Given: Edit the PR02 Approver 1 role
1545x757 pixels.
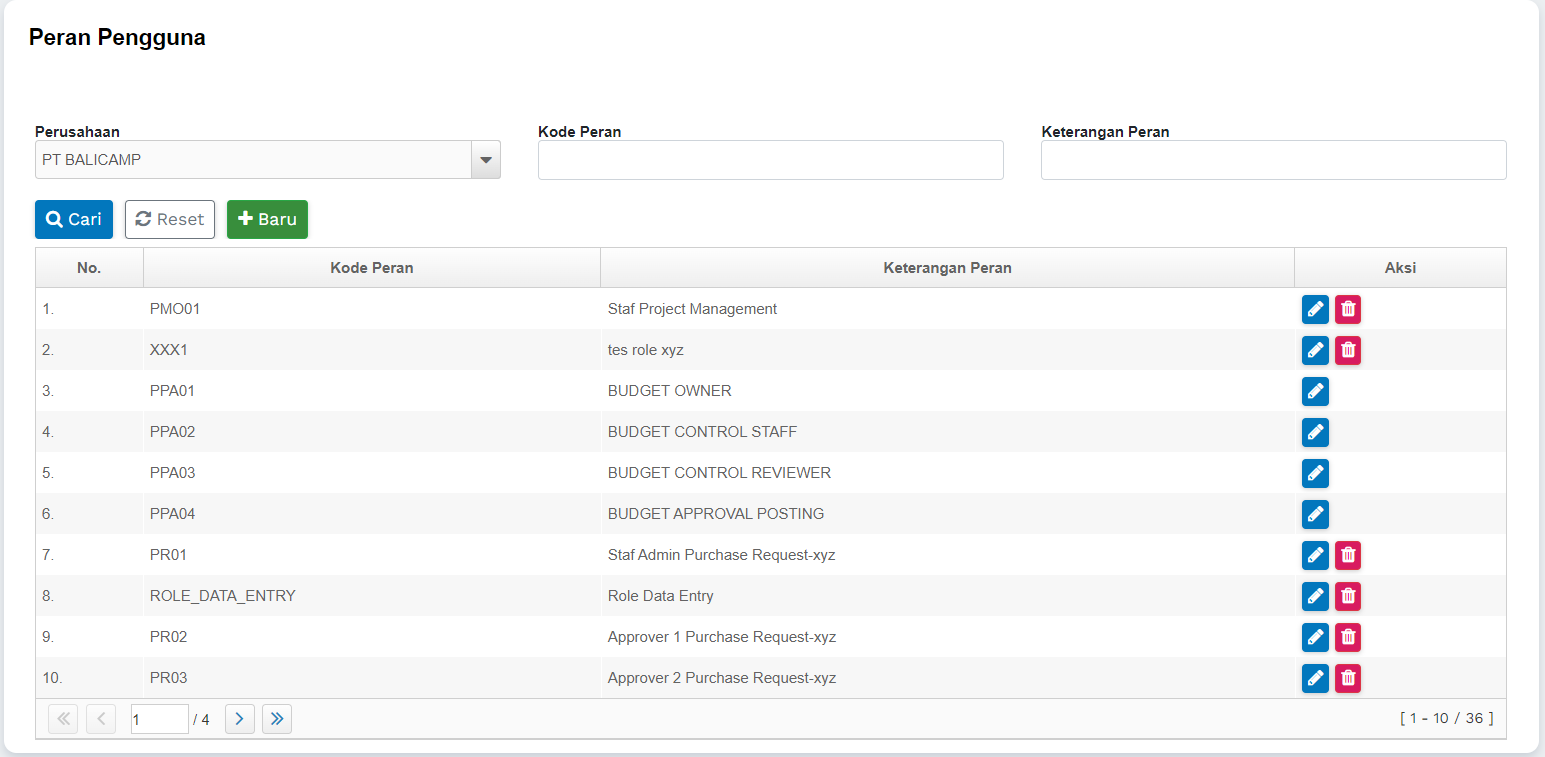Looking at the screenshot, I should pos(1315,637).
